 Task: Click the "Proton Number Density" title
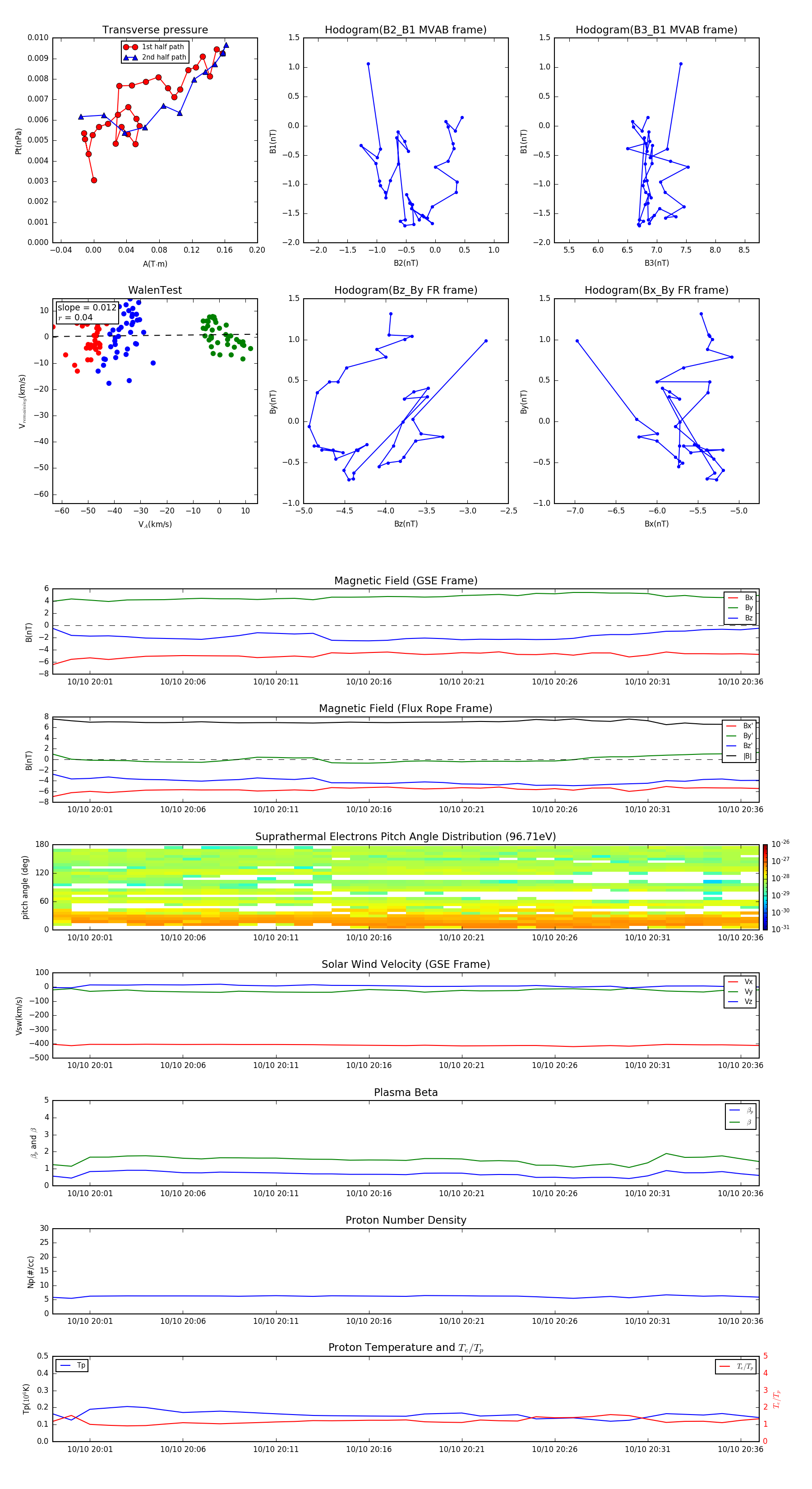coord(406,1221)
